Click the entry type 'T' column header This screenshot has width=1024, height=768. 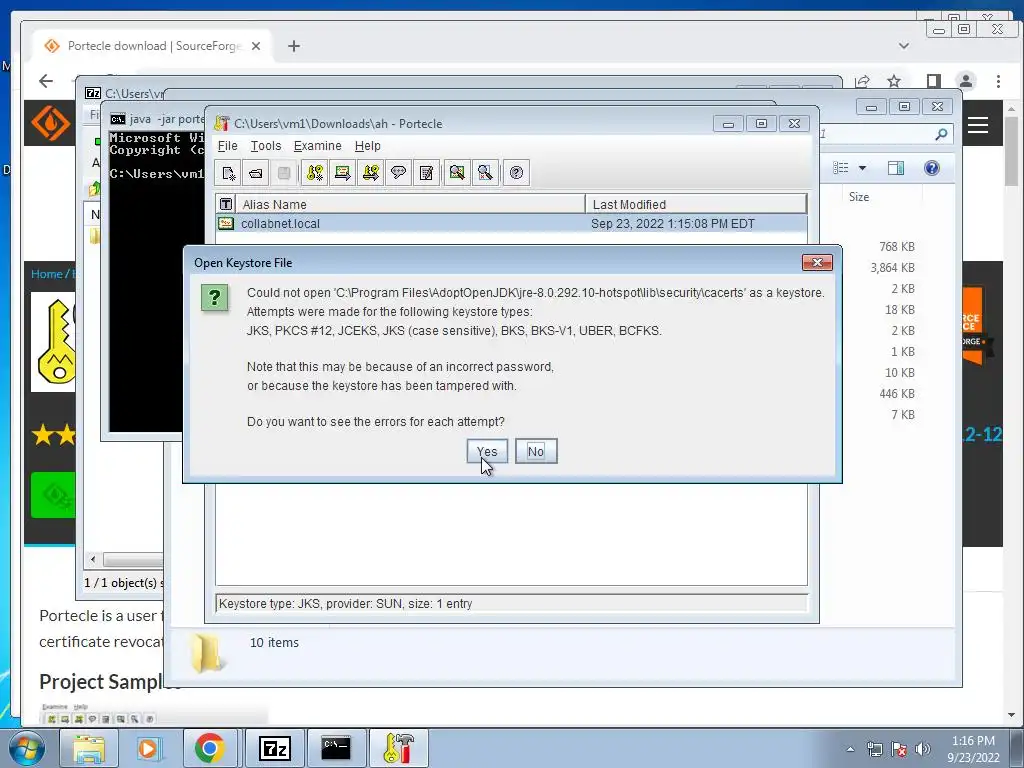225,204
